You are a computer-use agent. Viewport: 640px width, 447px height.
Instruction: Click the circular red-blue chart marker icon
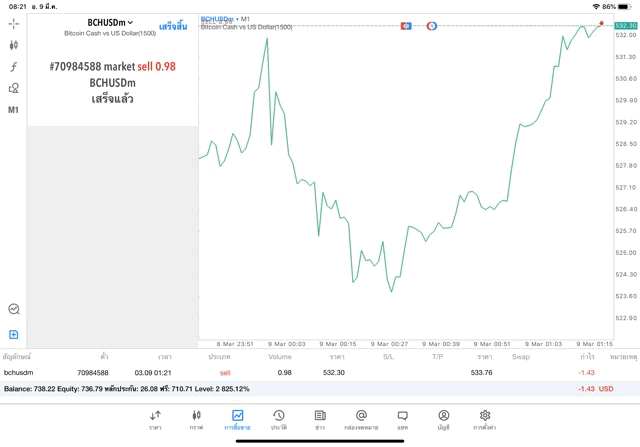431,26
